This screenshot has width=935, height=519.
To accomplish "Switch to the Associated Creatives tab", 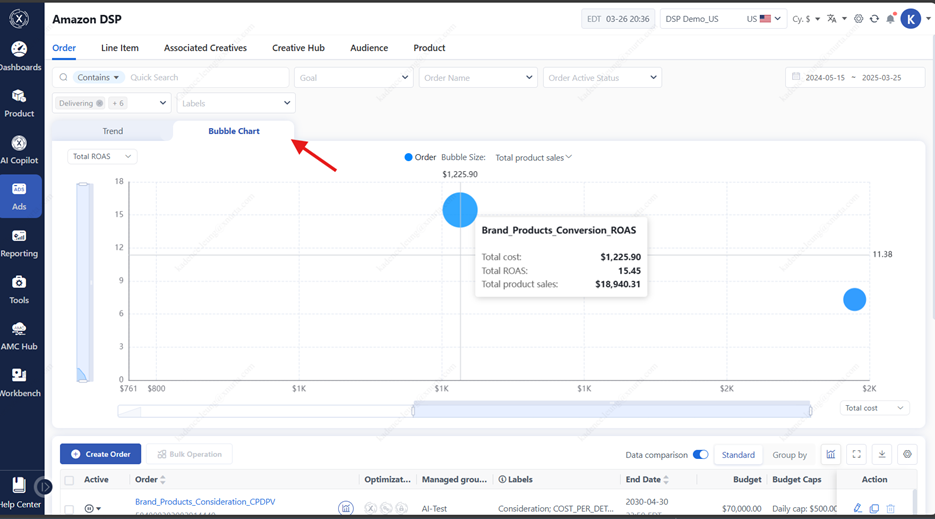I will (205, 48).
